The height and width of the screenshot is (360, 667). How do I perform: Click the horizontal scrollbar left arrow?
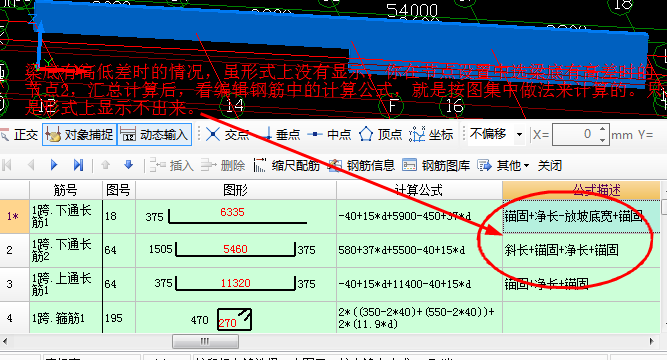5,341
